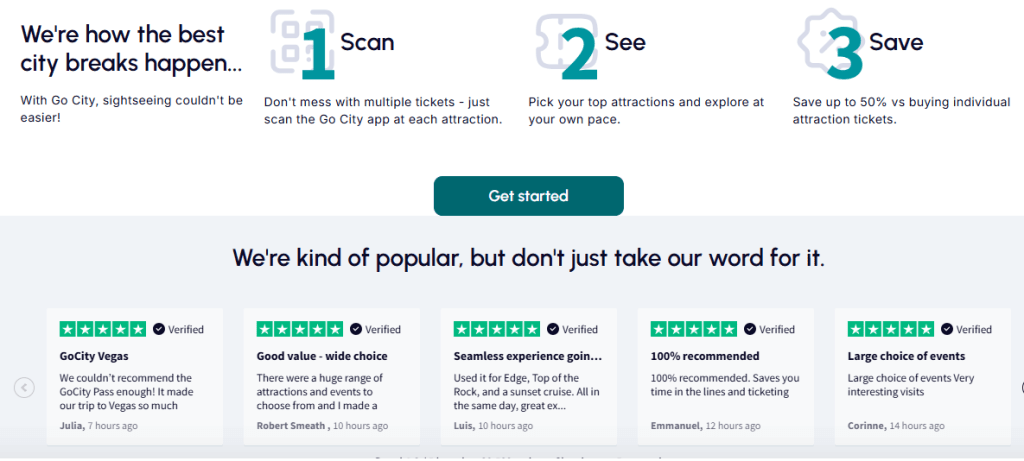
Task: Click the Verified checkmark on Robert Smeath's review
Action: (356, 329)
